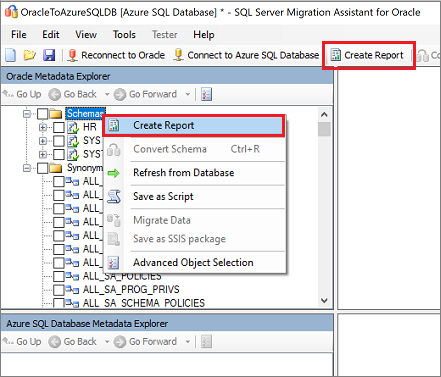441x377 pixels.
Task: Check the ALL_SA_SCHEMA_POLICIES checkbox
Action: (59, 303)
